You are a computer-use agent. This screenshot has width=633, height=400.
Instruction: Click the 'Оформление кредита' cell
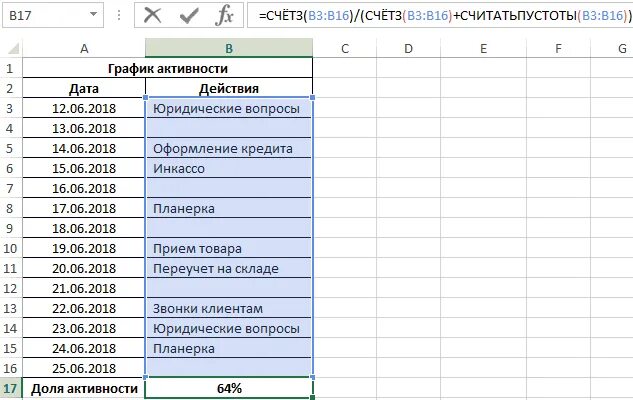(x=229, y=148)
